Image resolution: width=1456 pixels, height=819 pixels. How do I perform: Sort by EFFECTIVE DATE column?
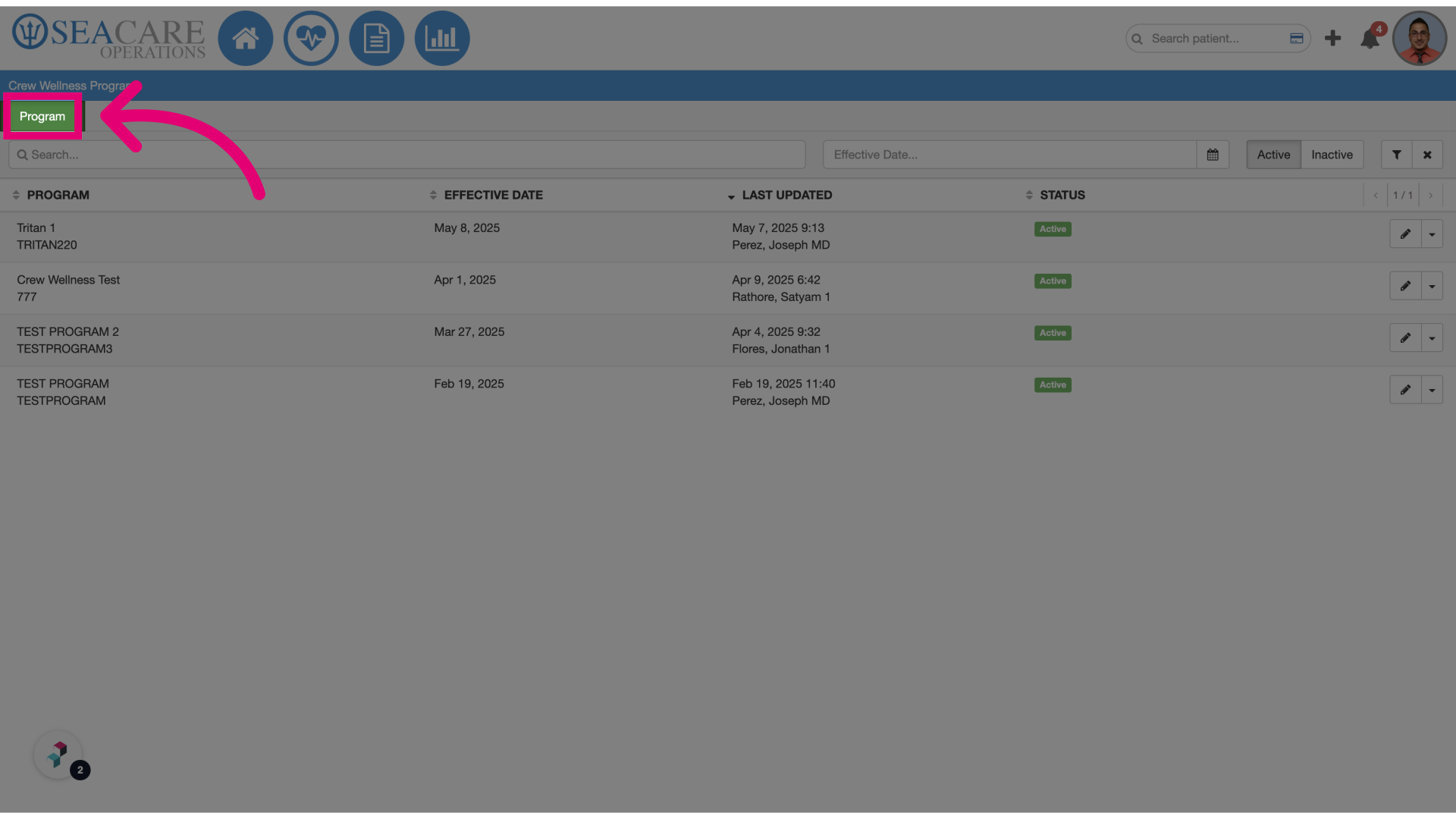coord(486,195)
